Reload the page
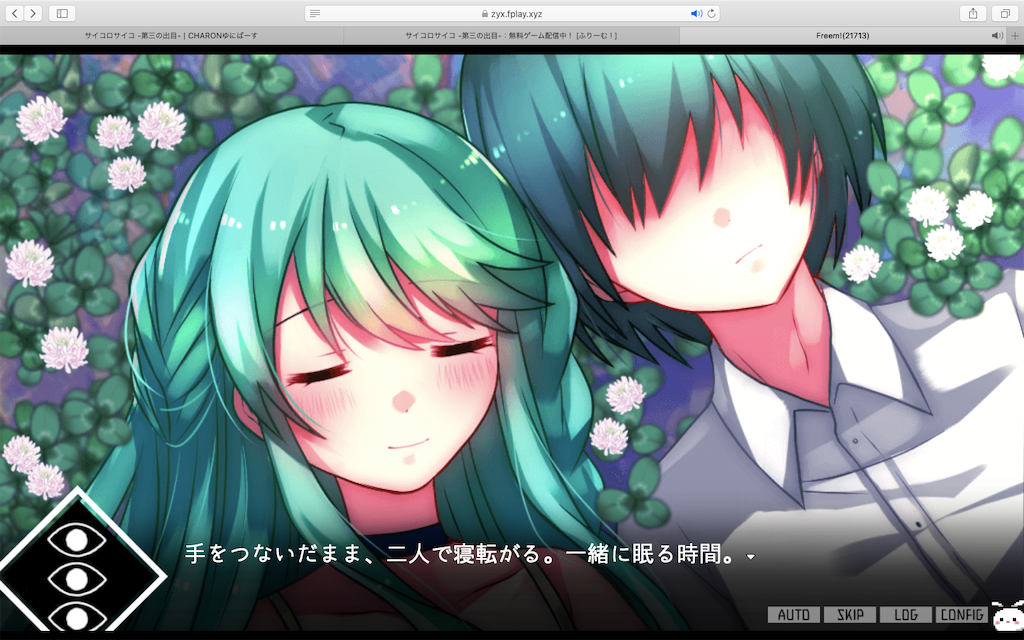Screen dimensions: 1024x640 click(711, 13)
